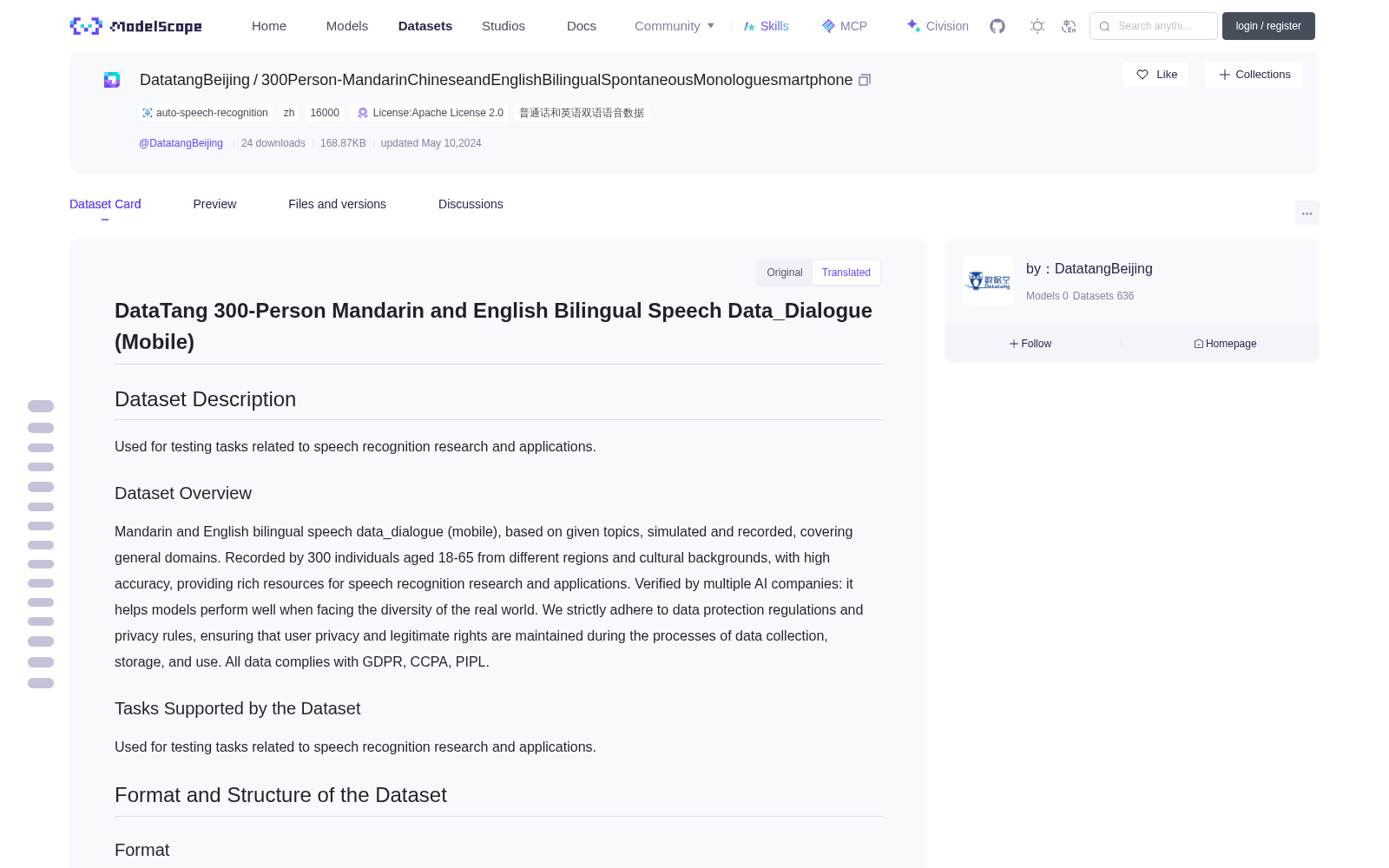Open Datasets navigation item
The width and height of the screenshot is (1389, 868).
click(x=425, y=26)
